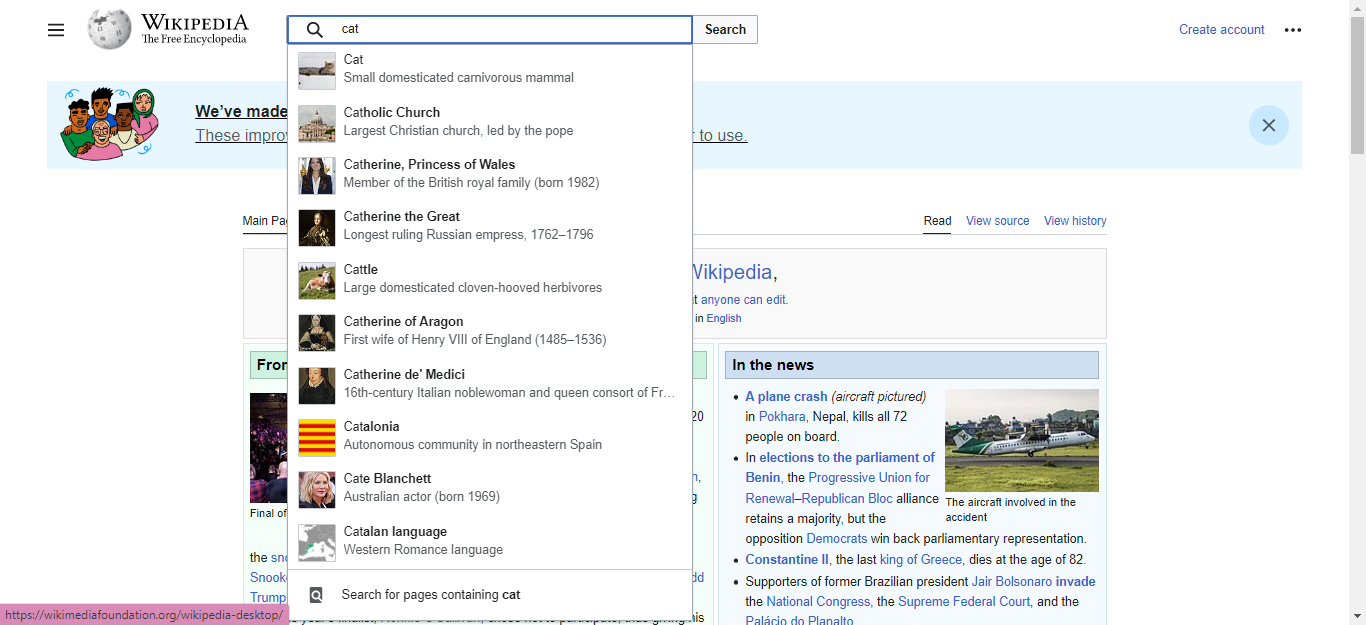Open the plane crash news link

click(x=786, y=397)
